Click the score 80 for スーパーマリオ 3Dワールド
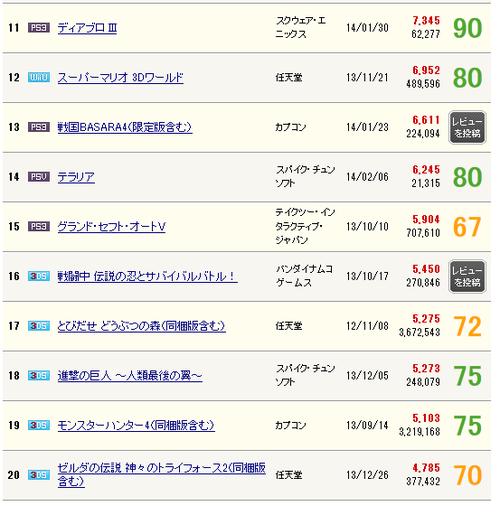This screenshot has width=500, height=506. click(x=467, y=78)
